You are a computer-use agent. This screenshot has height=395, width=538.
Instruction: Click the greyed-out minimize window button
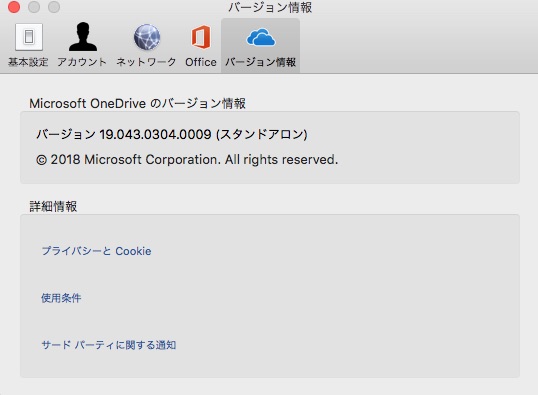[x=34, y=7]
